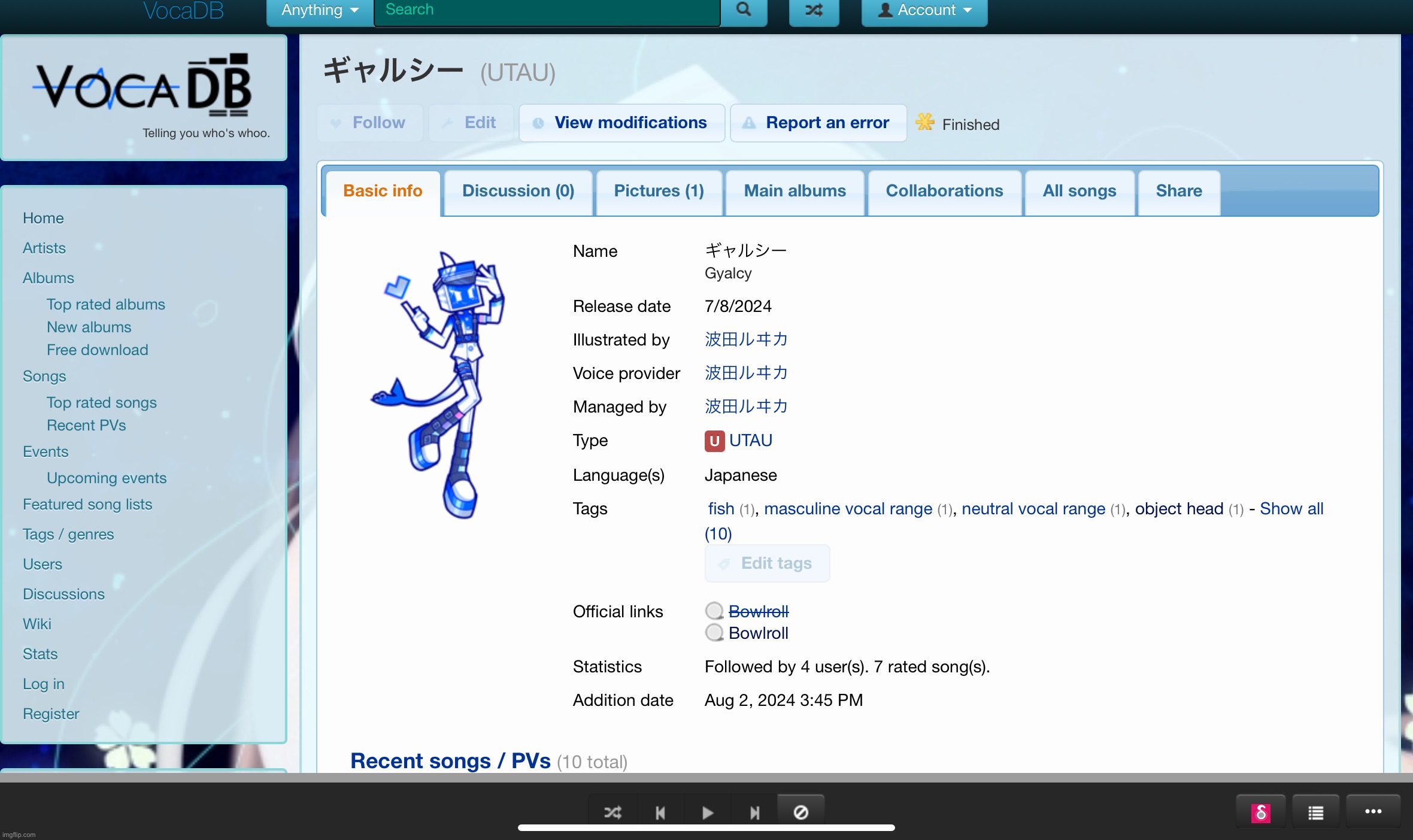Open New albums in the sidebar

tap(89, 327)
